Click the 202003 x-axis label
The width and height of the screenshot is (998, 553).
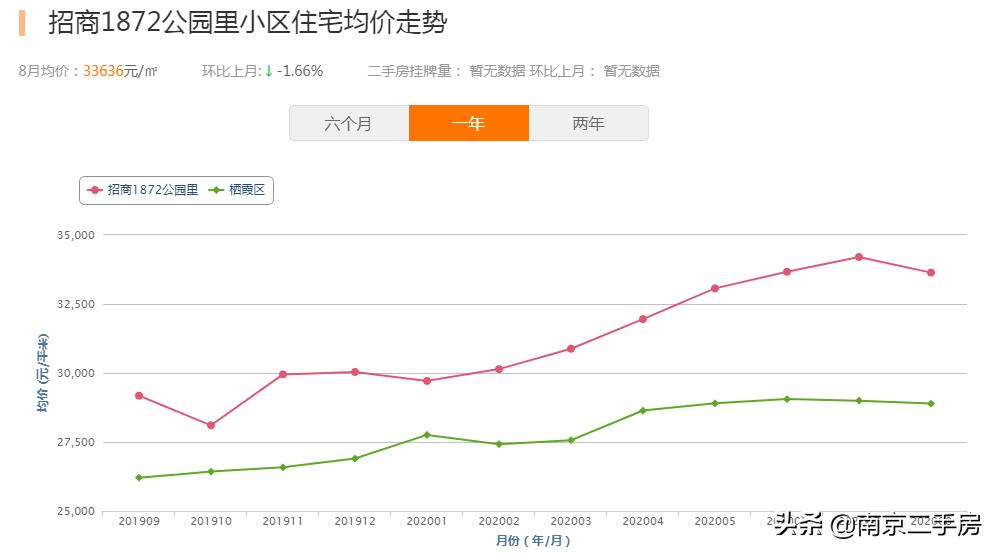coord(571,521)
